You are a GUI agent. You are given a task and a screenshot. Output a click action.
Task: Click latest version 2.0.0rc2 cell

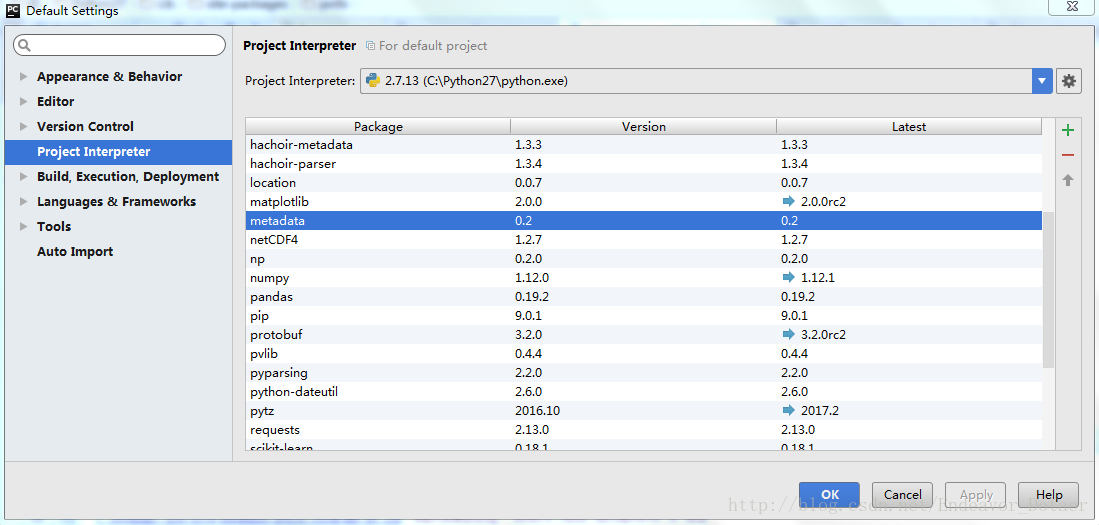click(x=824, y=202)
